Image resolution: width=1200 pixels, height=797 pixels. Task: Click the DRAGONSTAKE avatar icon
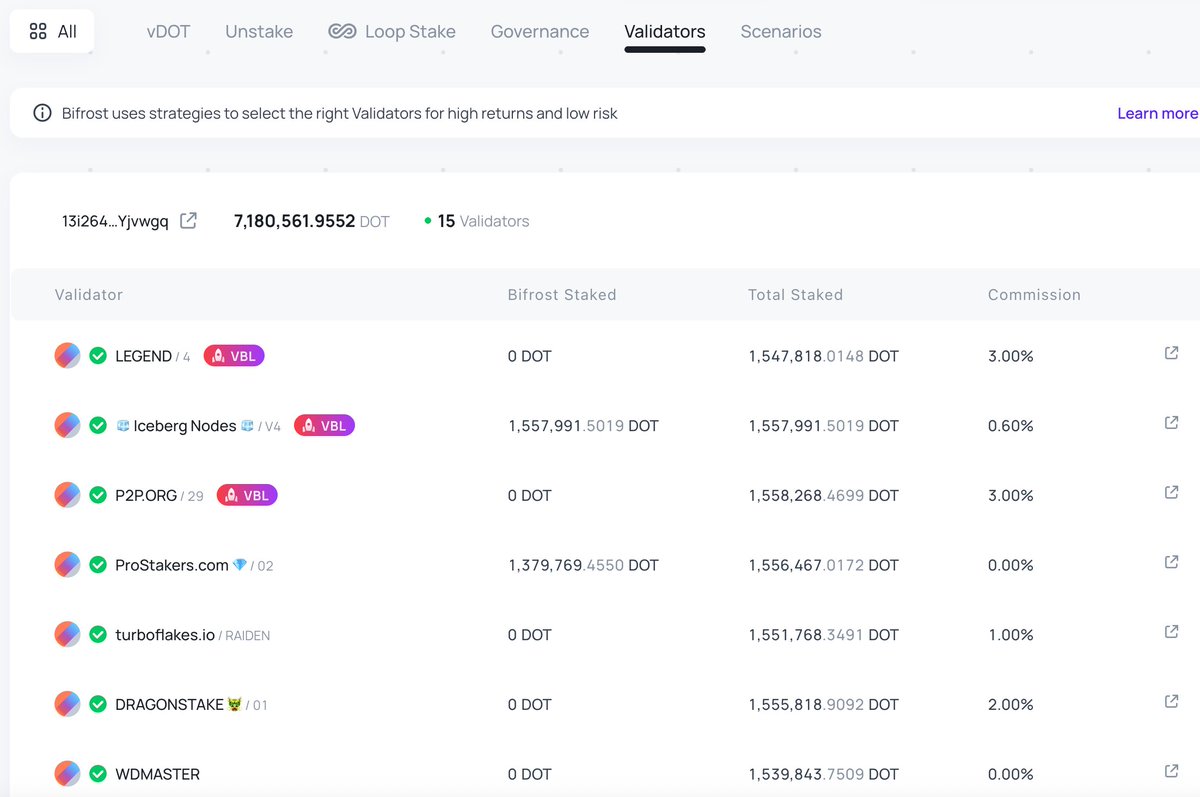tap(67, 704)
